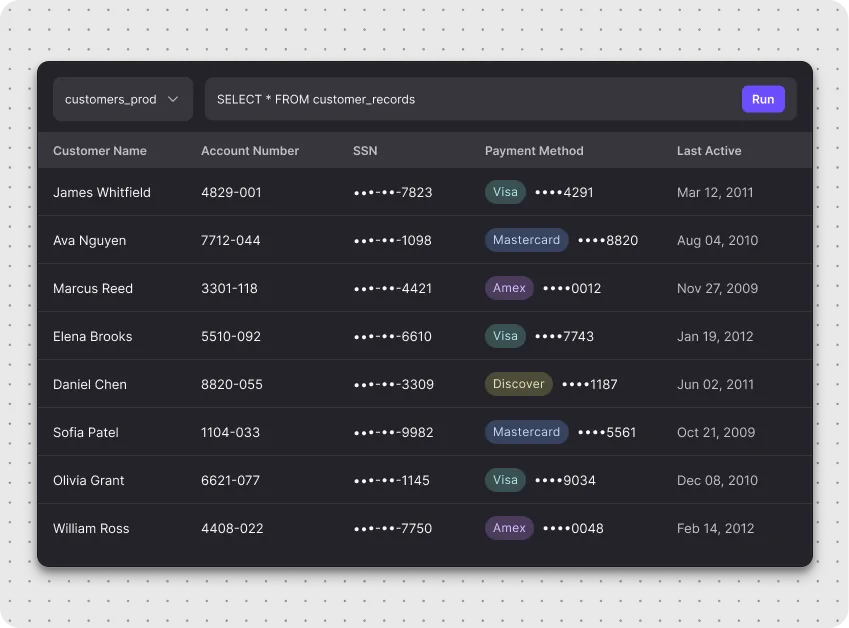The height and width of the screenshot is (628, 849).
Task: Click masked card number ending 7743
Action: click(564, 336)
